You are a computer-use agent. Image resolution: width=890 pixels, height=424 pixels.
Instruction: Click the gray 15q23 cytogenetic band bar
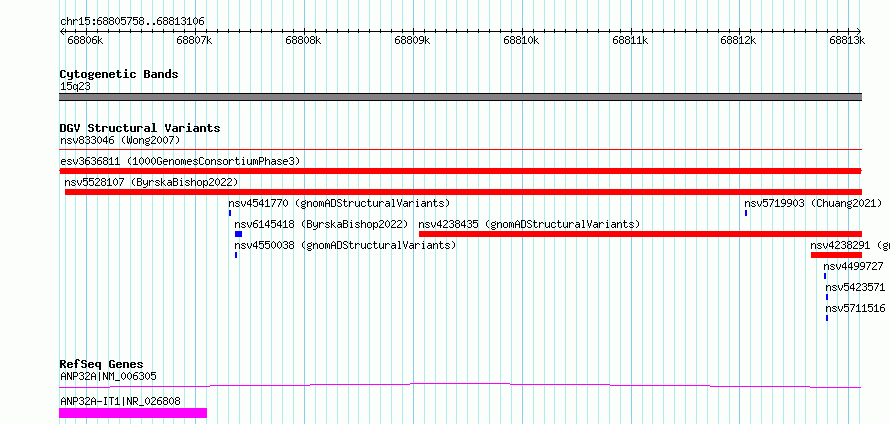point(460,97)
